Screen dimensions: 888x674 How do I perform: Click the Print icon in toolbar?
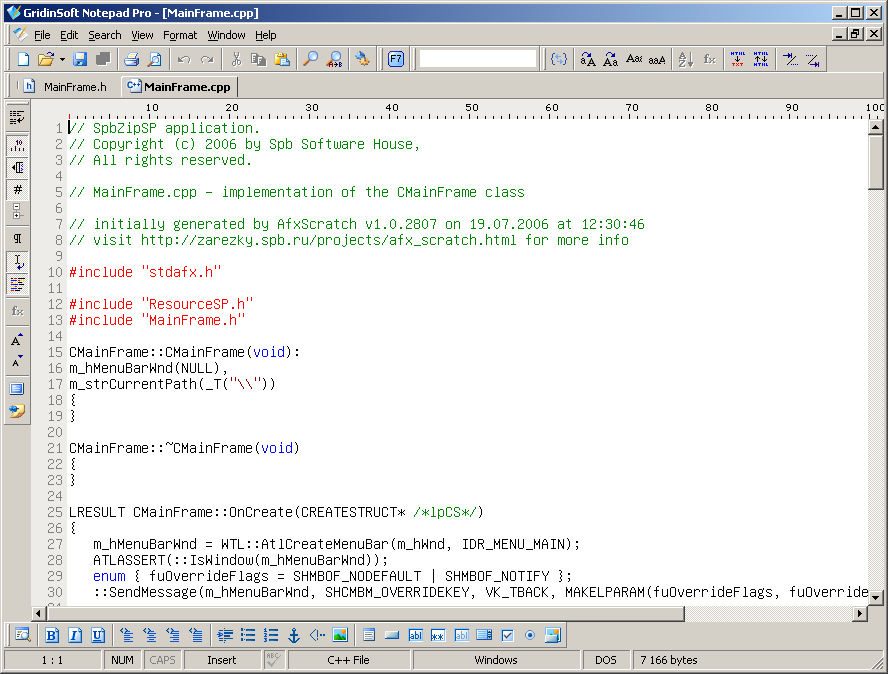pos(131,60)
